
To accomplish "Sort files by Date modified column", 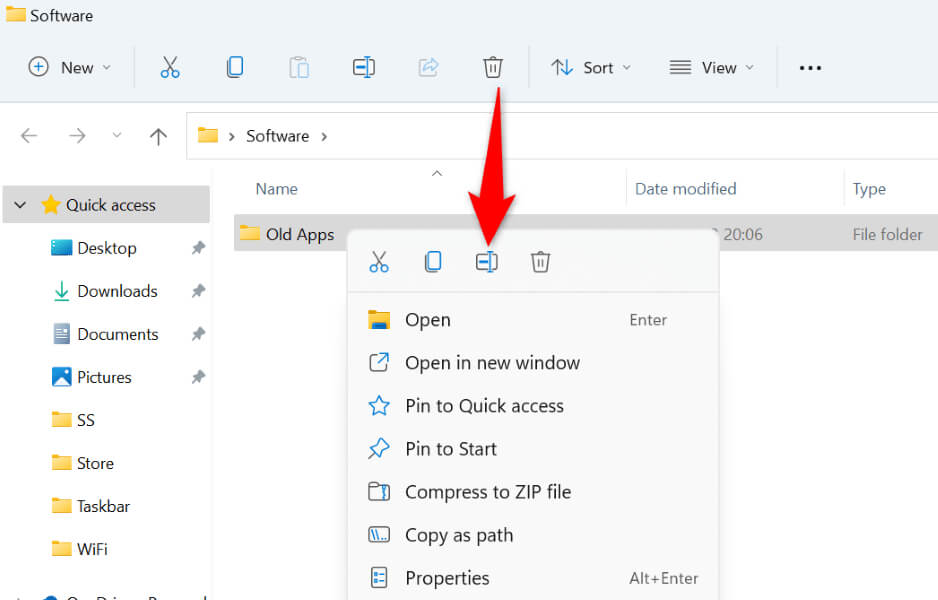I will click(x=685, y=189).
